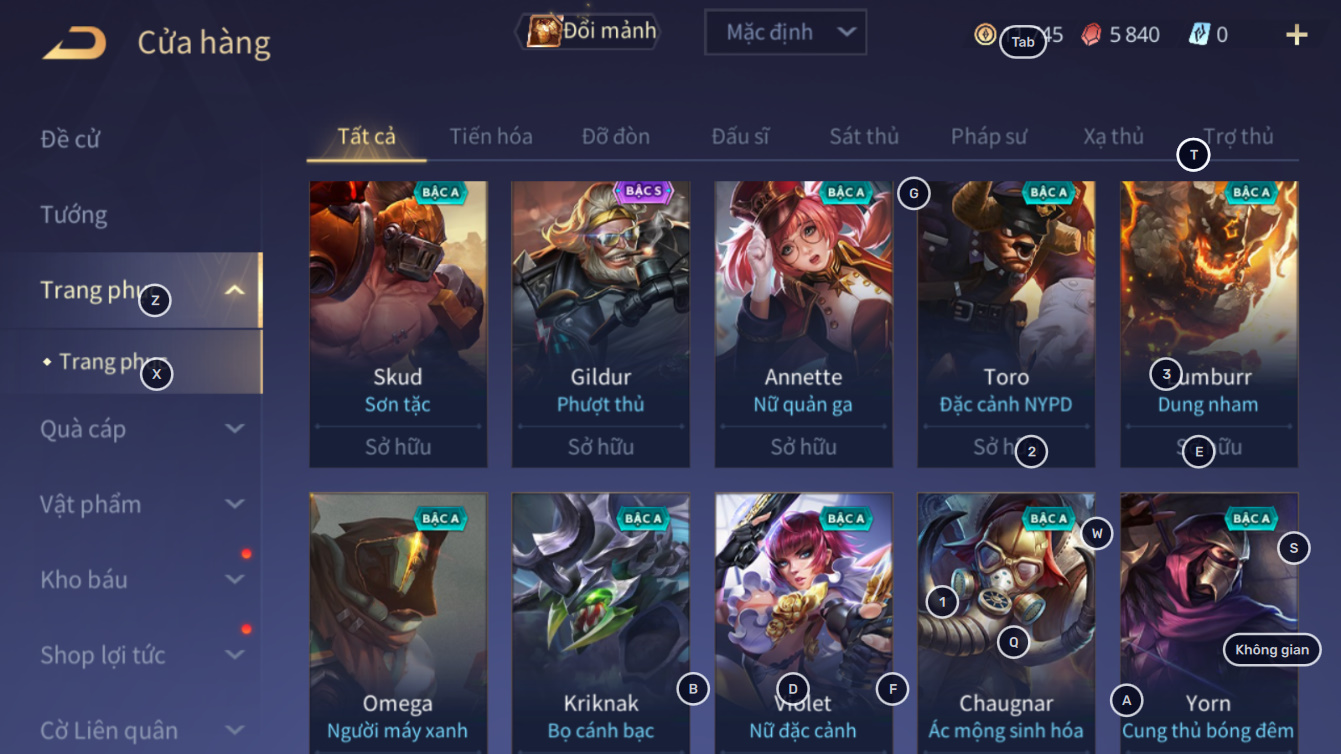Select the Annette Nữ quản ga skin card

click(x=803, y=324)
